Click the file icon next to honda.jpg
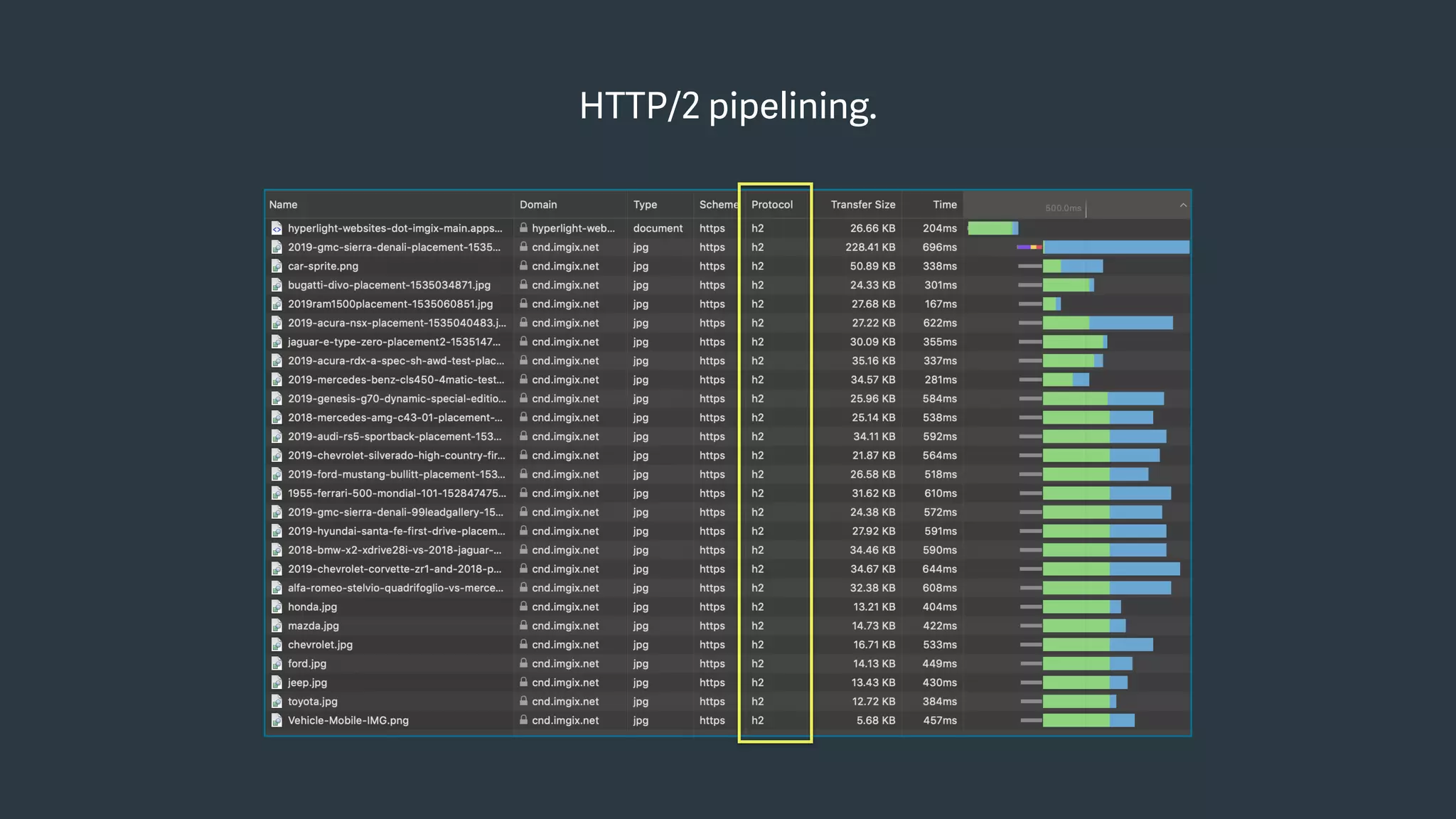This screenshot has width=1456, height=819. [x=277, y=606]
